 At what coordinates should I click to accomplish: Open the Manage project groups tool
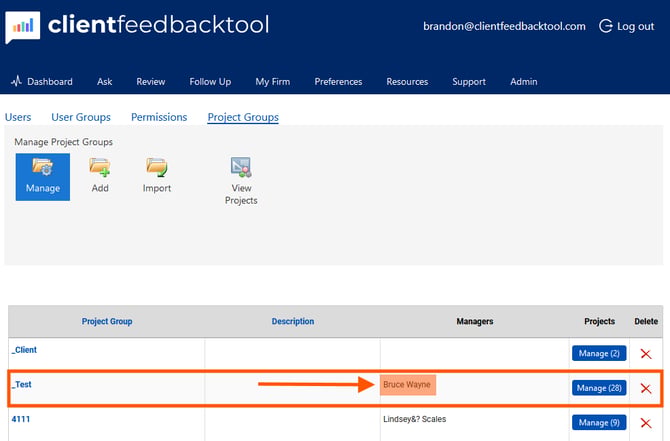tap(43, 177)
